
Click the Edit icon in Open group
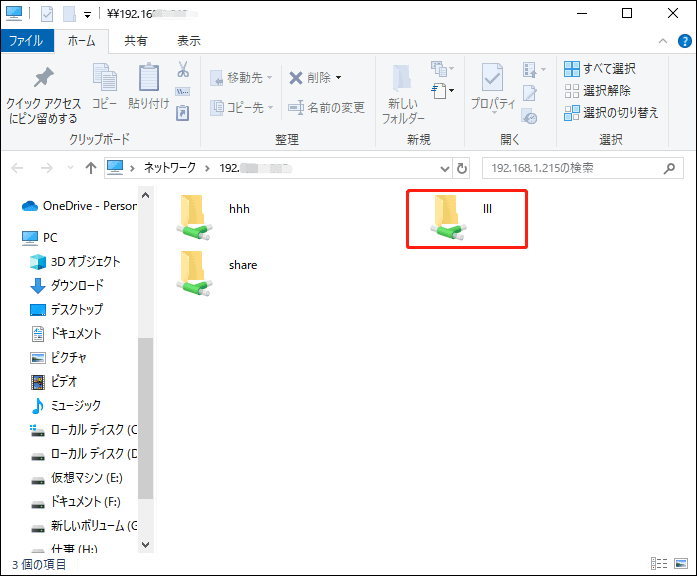click(529, 93)
